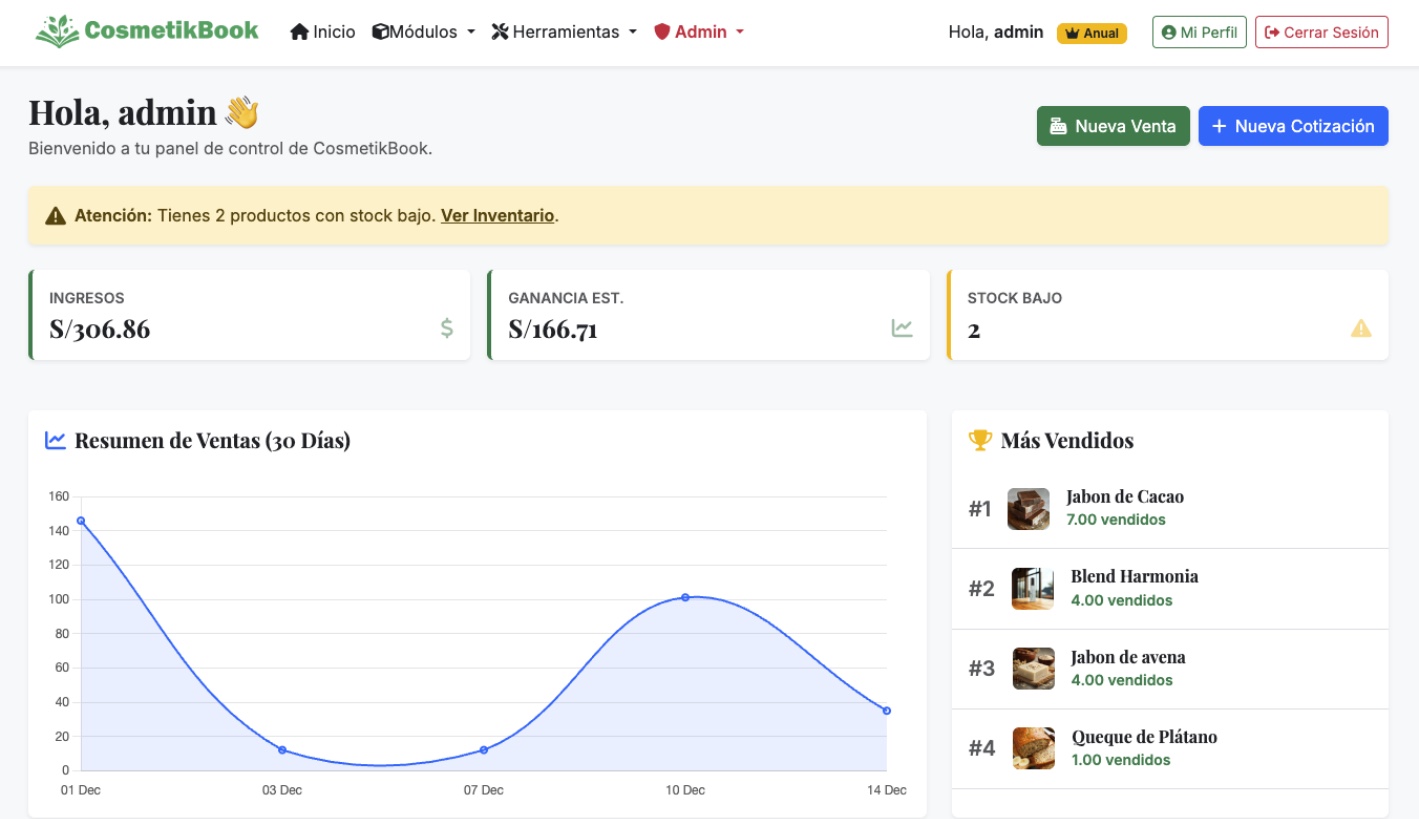Click the Nueva Cotización button
Image resolution: width=1419 pixels, height=819 pixels.
click(x=1292, y=127)
